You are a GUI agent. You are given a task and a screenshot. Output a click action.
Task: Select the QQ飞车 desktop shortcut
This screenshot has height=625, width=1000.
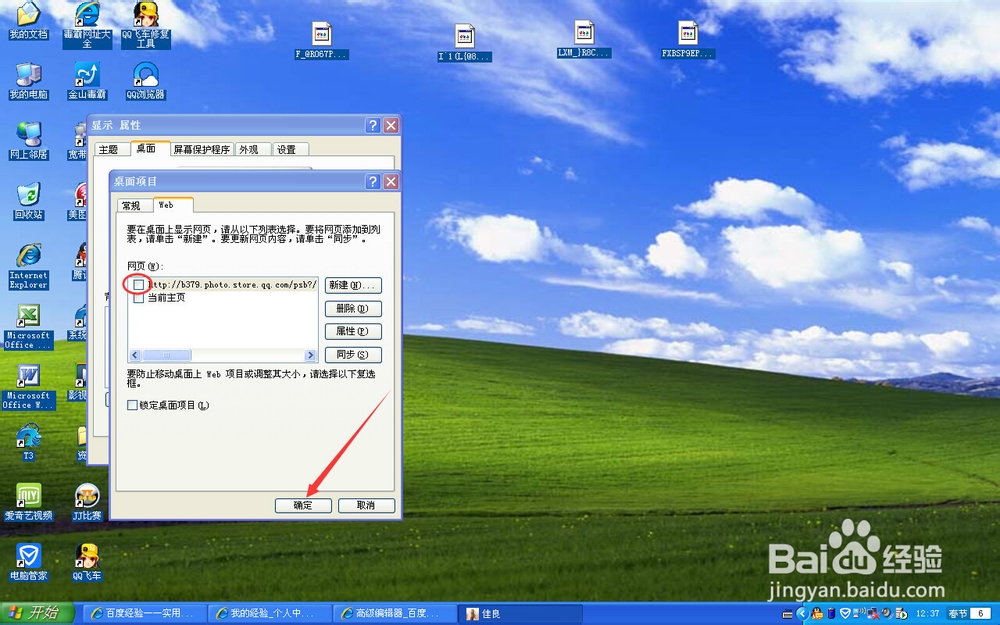(87, 561)
